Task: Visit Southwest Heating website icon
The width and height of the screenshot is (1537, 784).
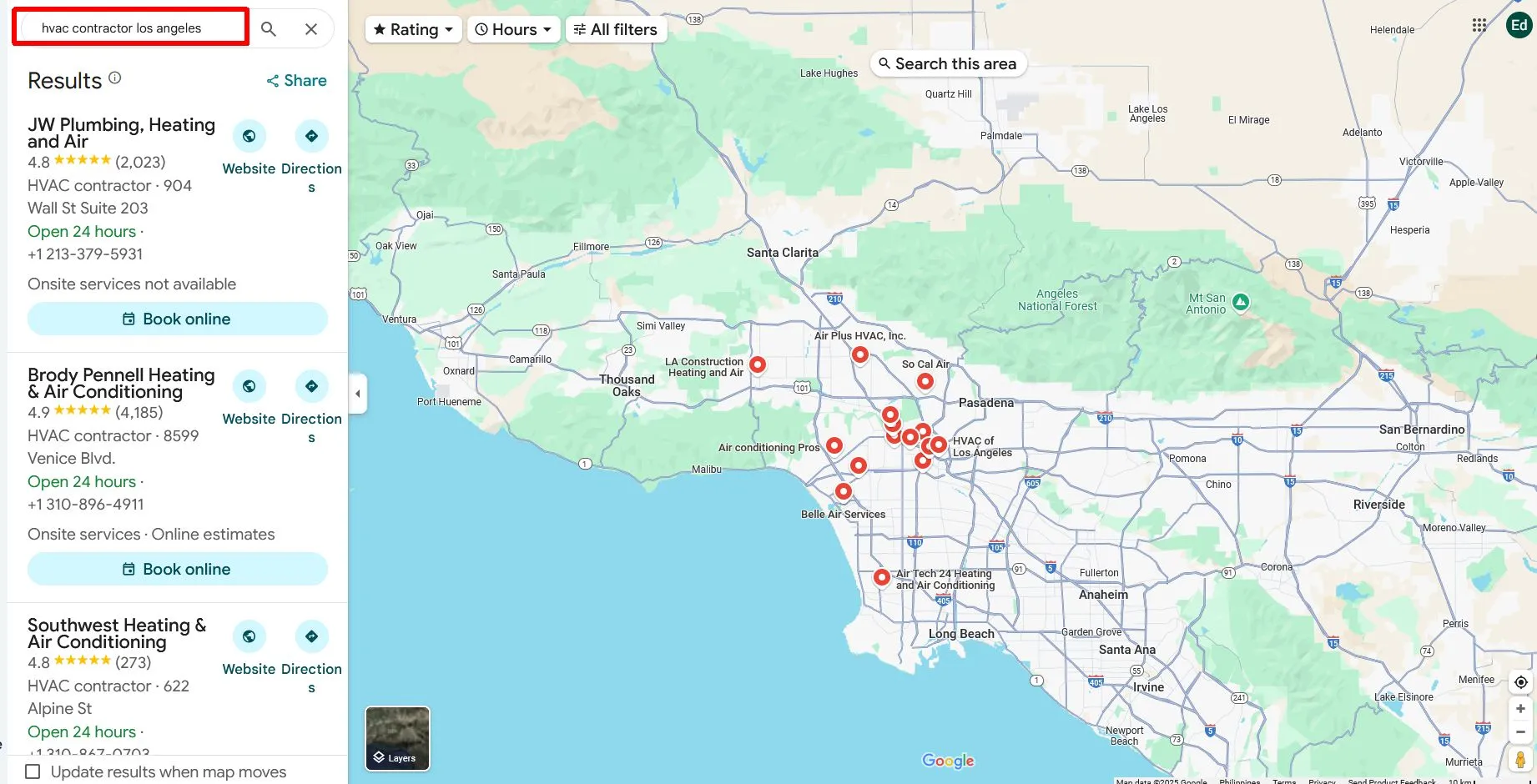Action: [249, 636]
